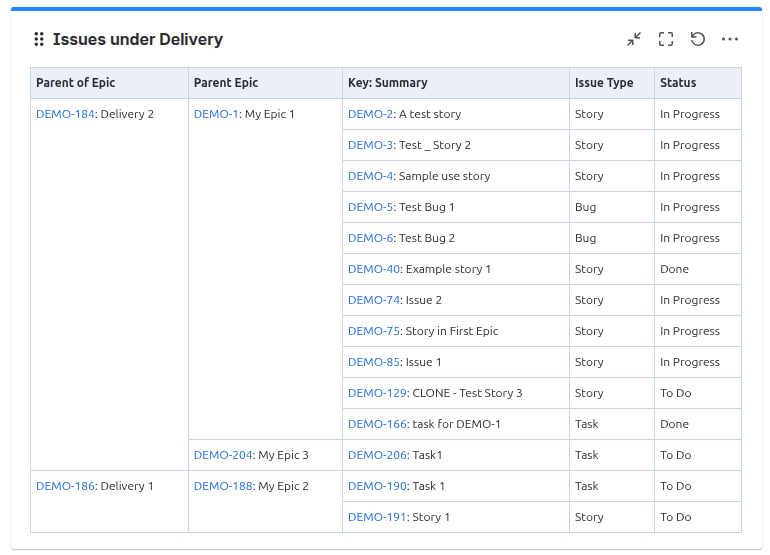Open issue DEMO-166 task for DEMO-1
Screen dimensions: 770x555
[x=377, y=423]
